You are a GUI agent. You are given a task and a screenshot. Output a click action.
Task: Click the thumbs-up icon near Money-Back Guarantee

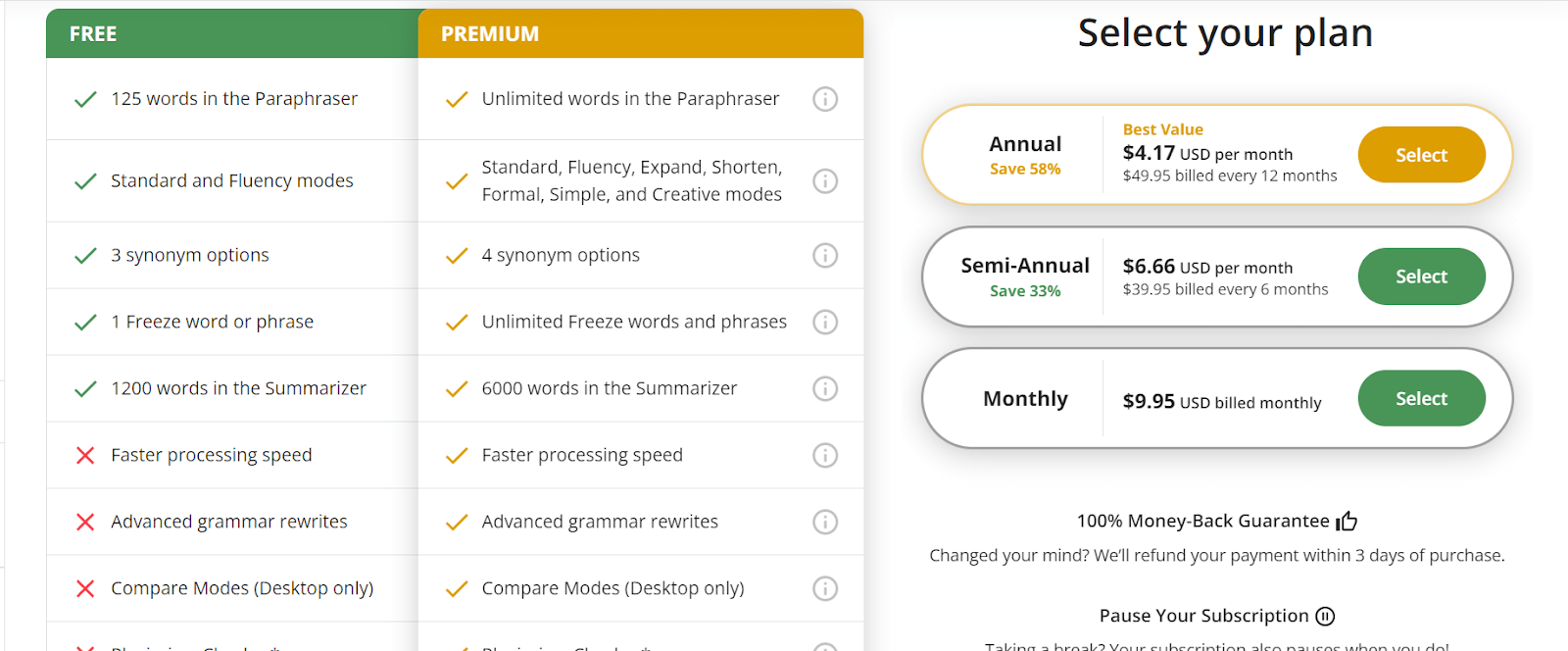coord(1347,521)
